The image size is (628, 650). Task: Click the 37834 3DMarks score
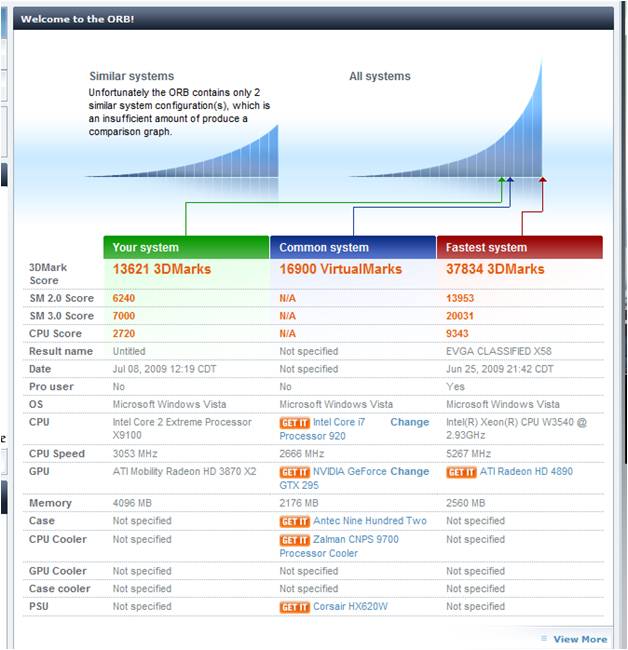click(x=495, y=269)
